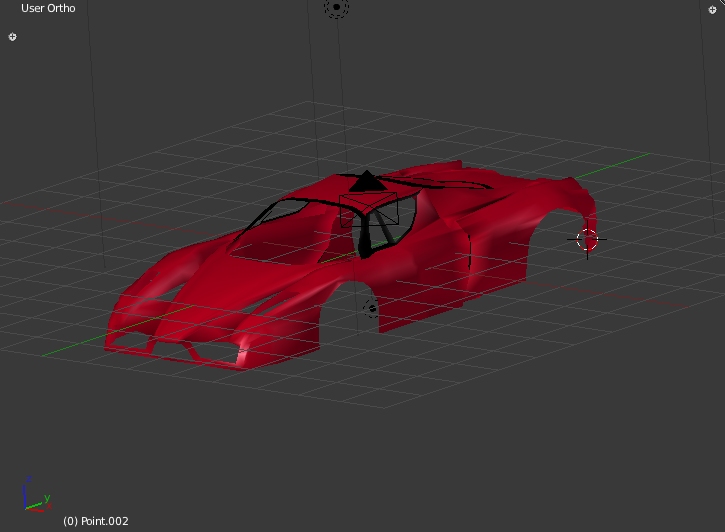The height and width of the screenshot is (532, 725).
Task: Click the 3D cursor near the rear fender
Action: click(587, 239)
